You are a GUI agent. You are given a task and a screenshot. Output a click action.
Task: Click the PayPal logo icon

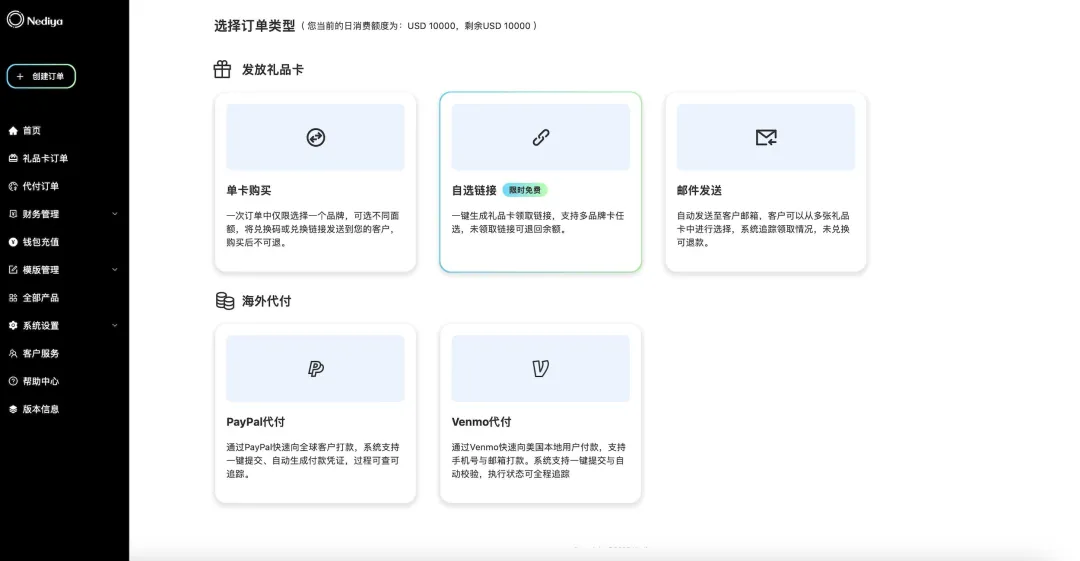pos(315,369)
